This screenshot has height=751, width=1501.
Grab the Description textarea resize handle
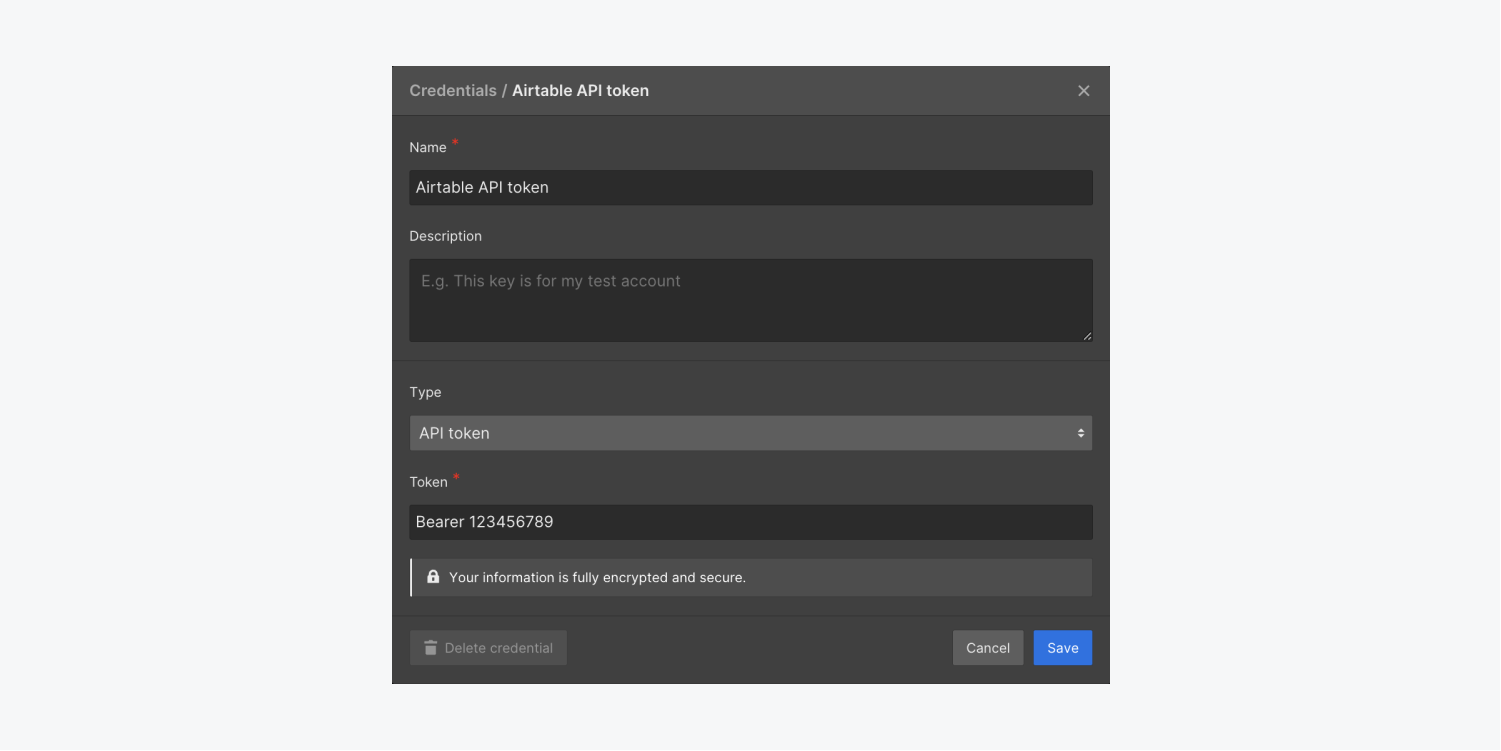[x=1087, y=336]
